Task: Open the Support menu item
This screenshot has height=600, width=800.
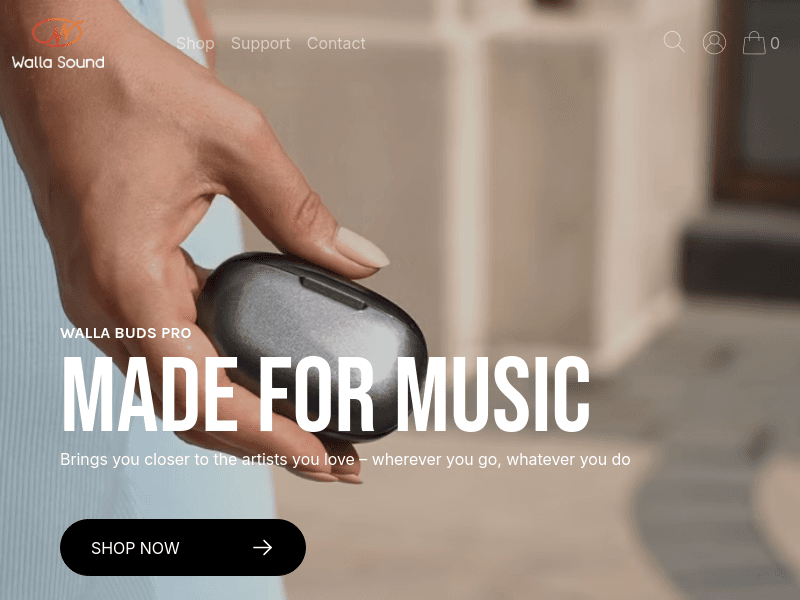Action: (x=261, y=44)
